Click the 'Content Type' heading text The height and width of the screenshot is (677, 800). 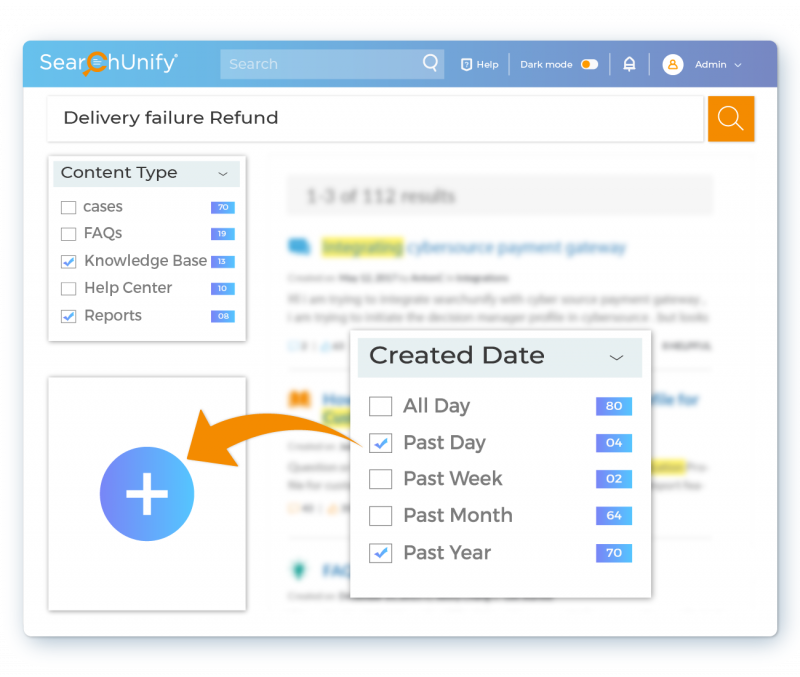(x=119, y=173)
